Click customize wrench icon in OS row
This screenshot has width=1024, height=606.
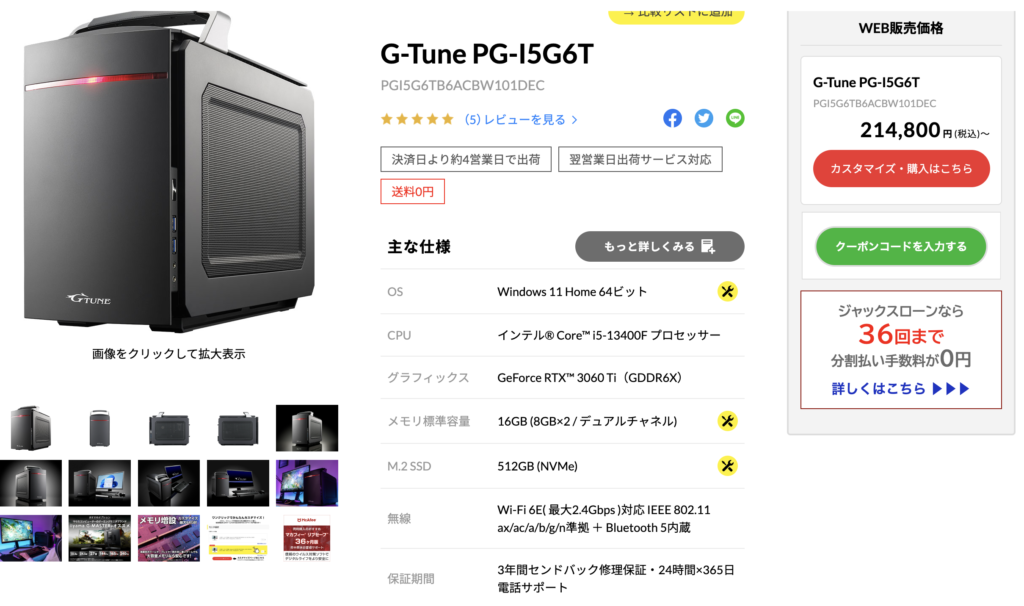point(727,291)
